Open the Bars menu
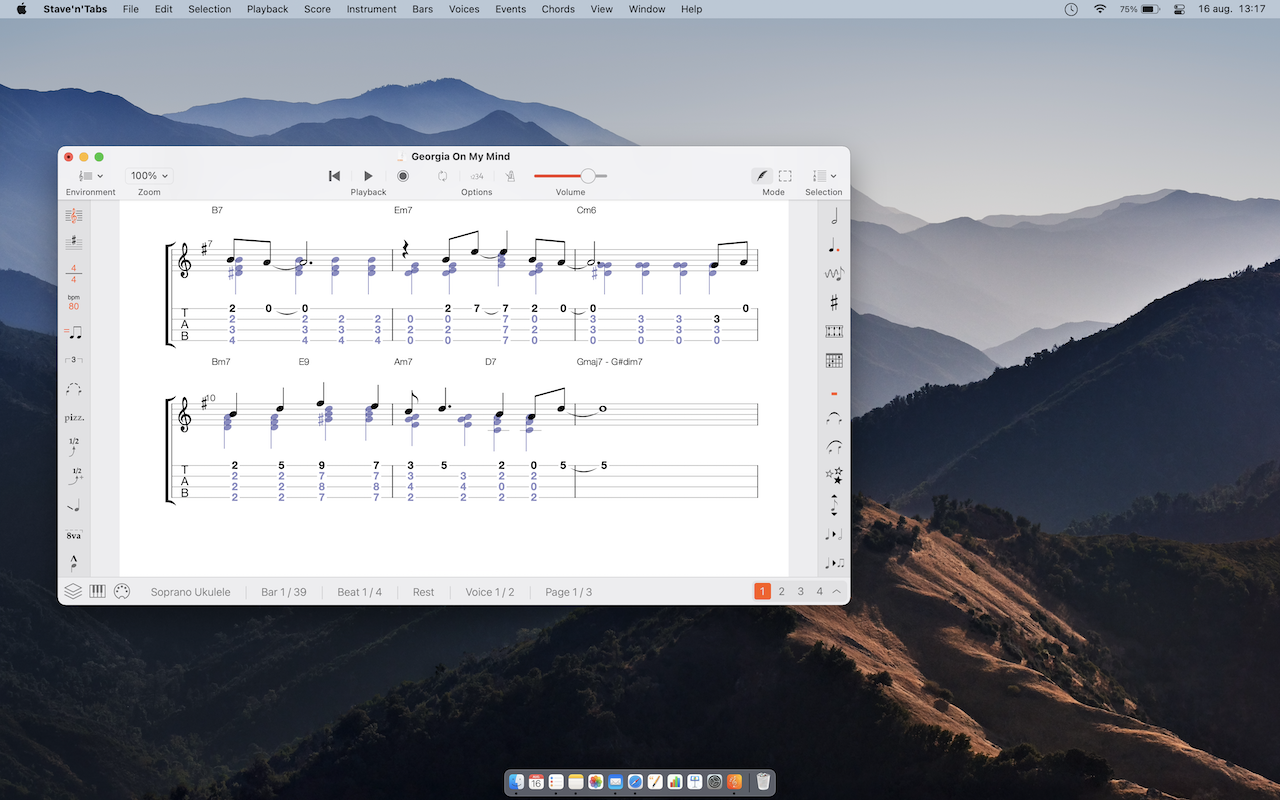This screenshot has width=1280, height=800. [423, 9]
